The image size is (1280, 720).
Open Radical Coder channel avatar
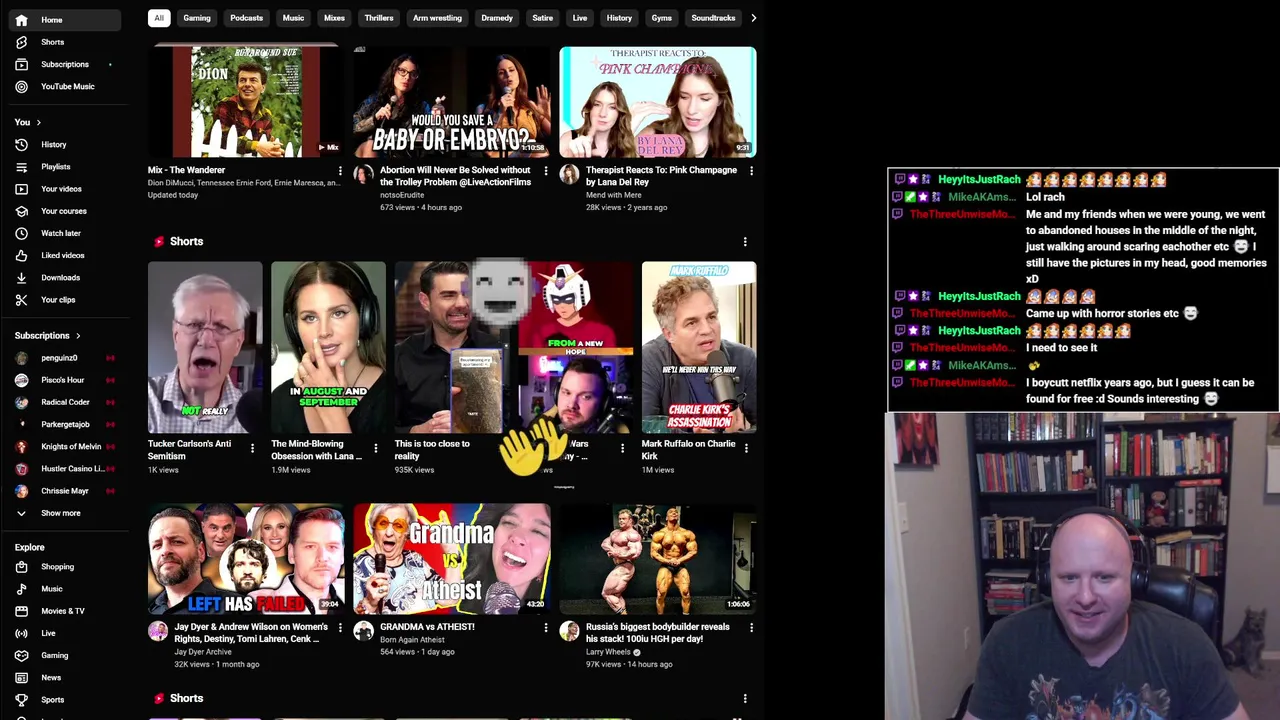pyautogui.click(x=21, y=402)
